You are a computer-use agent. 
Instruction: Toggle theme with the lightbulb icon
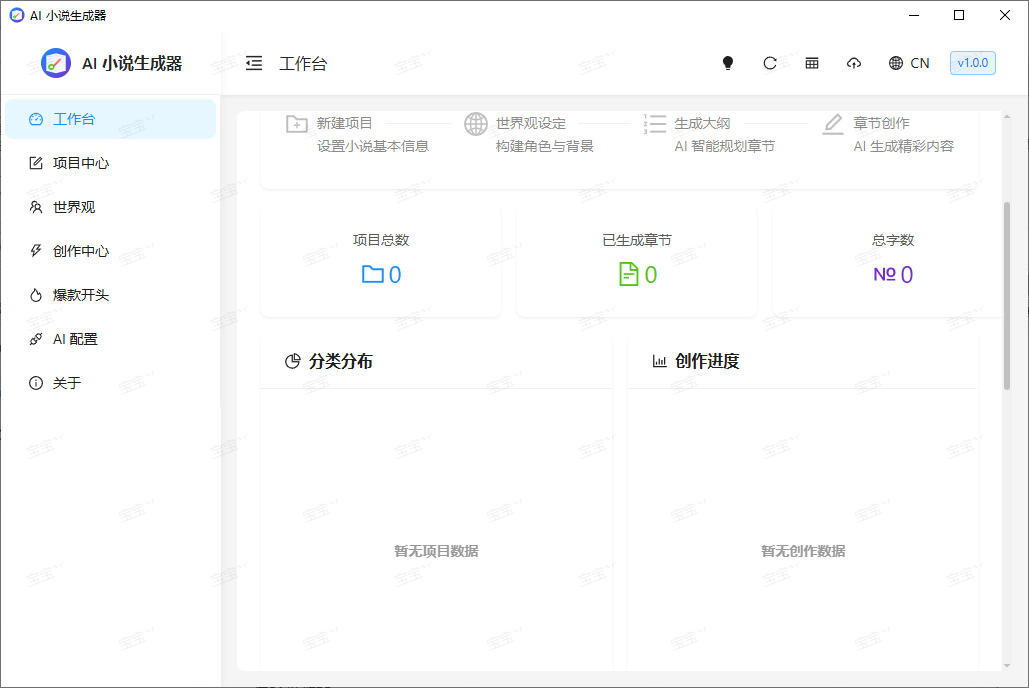click(x=728, y=63)
